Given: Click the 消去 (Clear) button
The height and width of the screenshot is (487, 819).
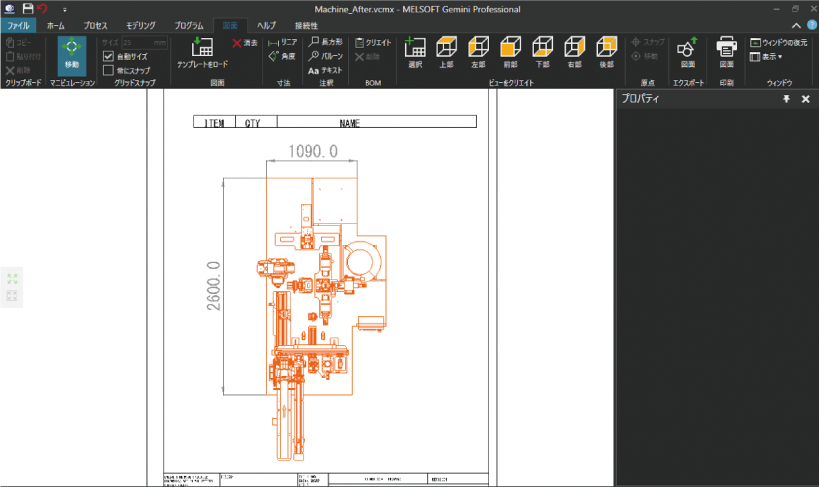Looking at the screenshot, I should click(x=245, y=43).
